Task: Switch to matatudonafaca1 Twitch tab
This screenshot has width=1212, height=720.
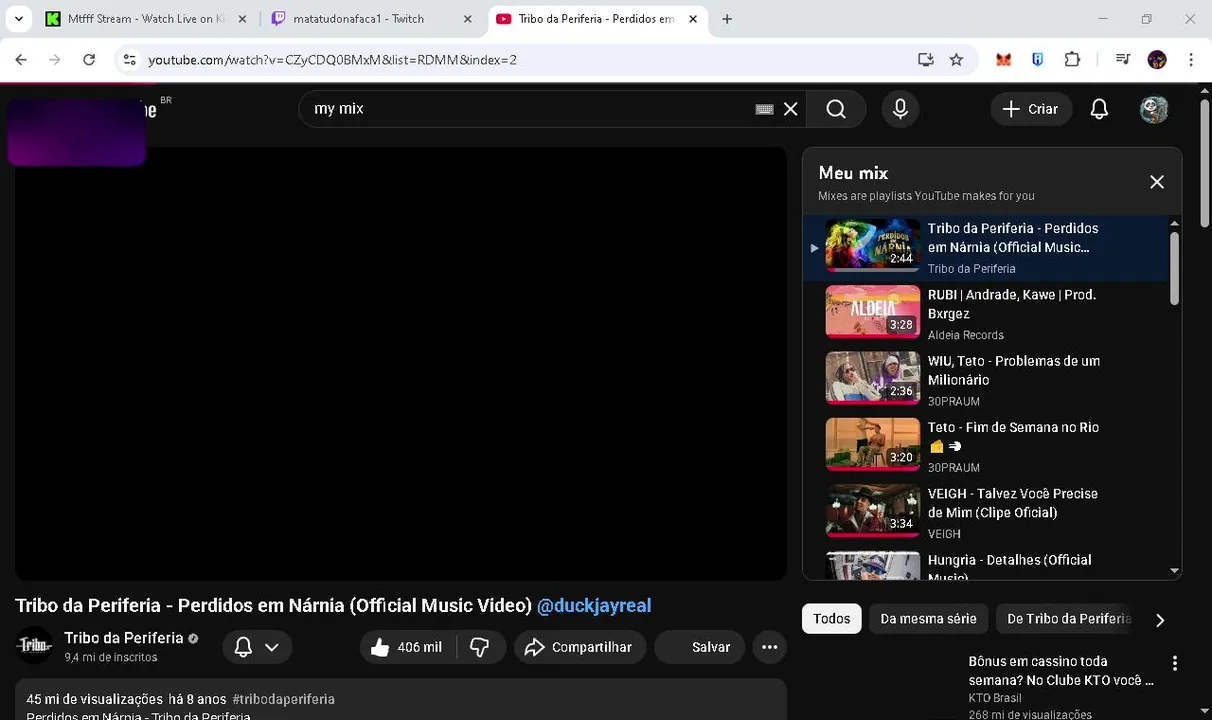Action: [x=359, y=19]
